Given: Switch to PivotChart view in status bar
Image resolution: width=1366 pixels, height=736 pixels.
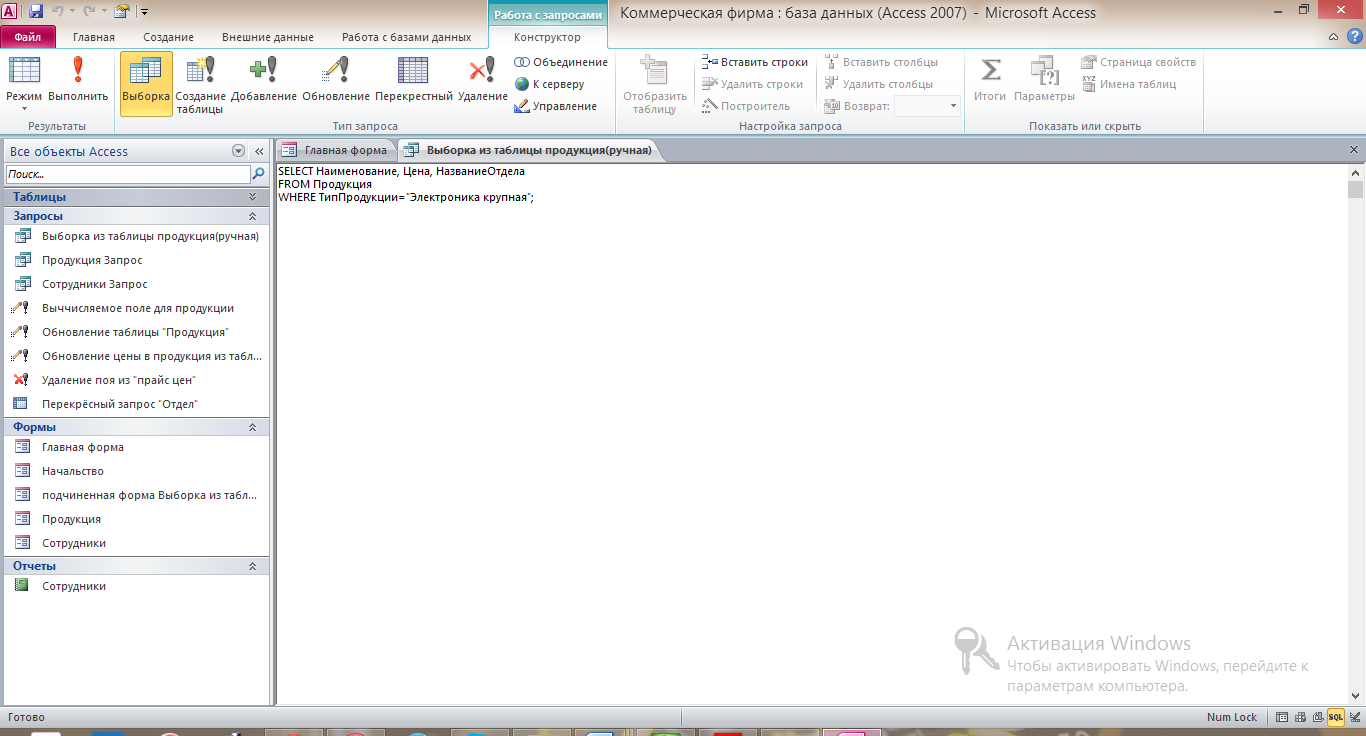Looking at the screenshot, I should point(1318,717).
